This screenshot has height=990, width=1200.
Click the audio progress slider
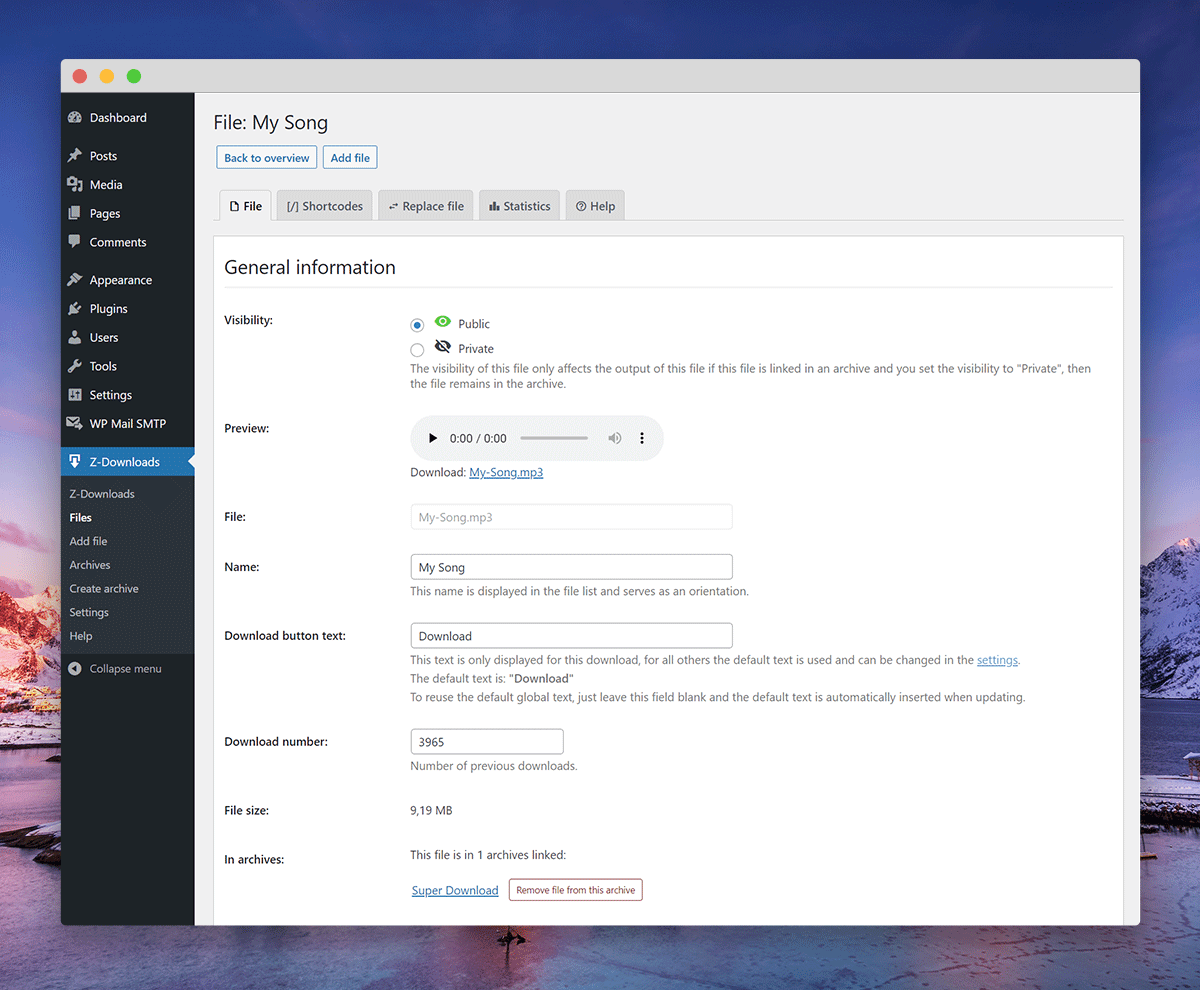pyautogui.click(x=554, y=438)
